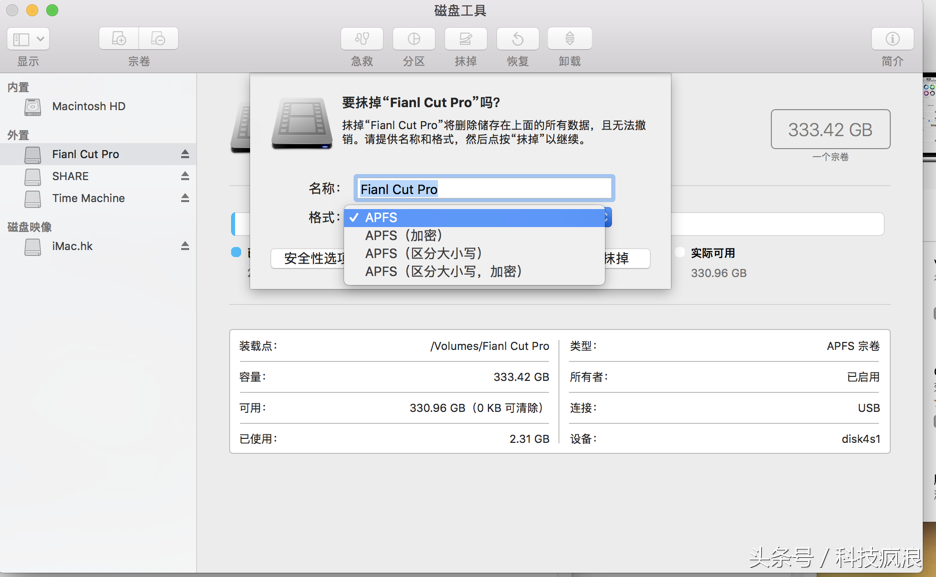Click the Unmount (卸载) toolbar icon

coord(569,39)
